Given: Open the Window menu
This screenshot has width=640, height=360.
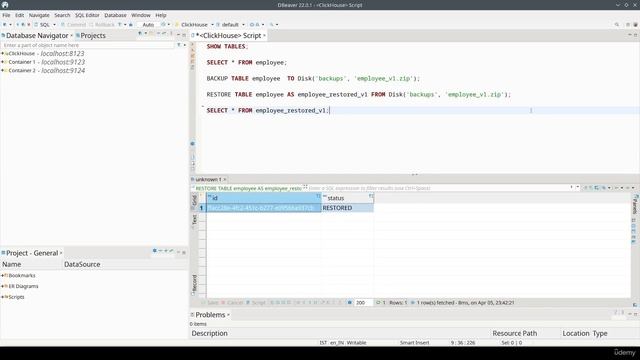Looking at the screenshot, I should coord(141,15).
